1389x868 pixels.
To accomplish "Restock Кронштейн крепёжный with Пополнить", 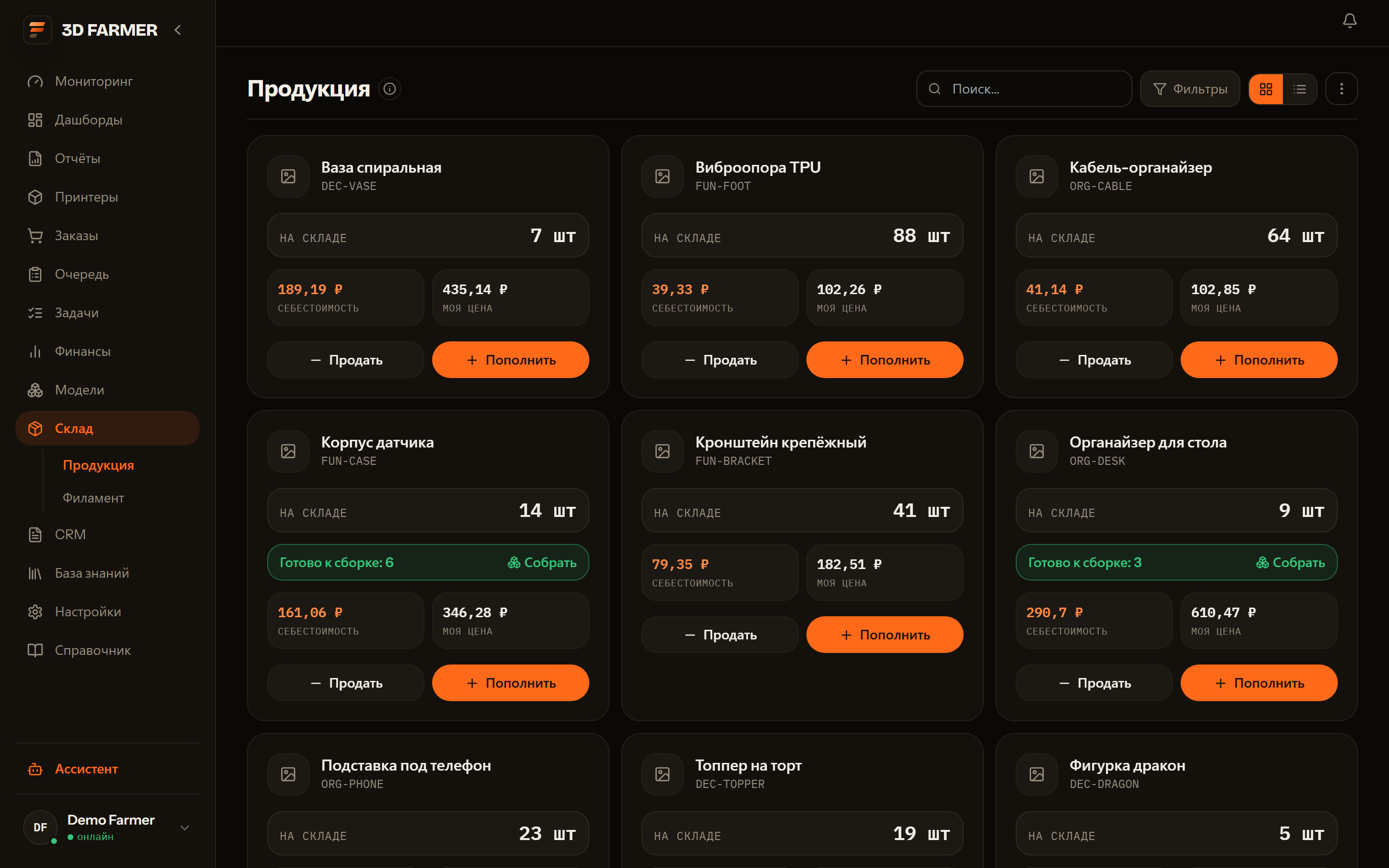I will [x=885, y=635].
